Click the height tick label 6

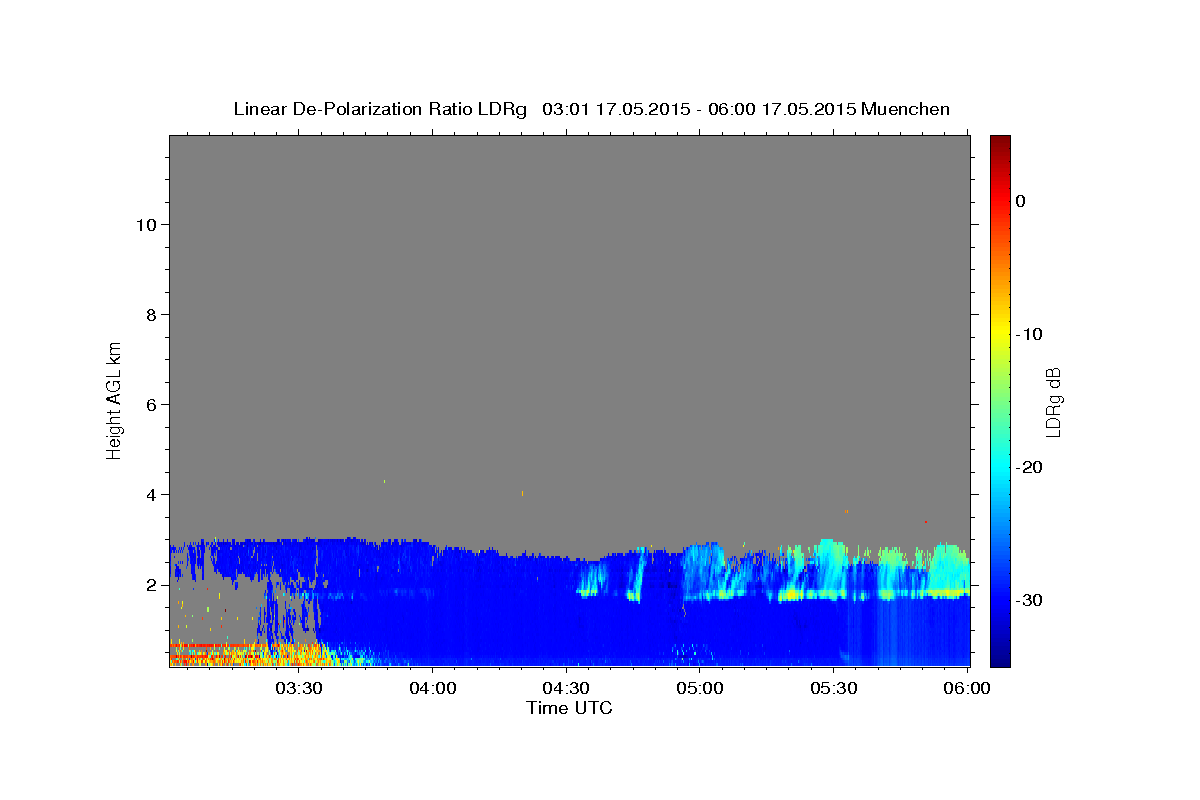tap(150, 405)
